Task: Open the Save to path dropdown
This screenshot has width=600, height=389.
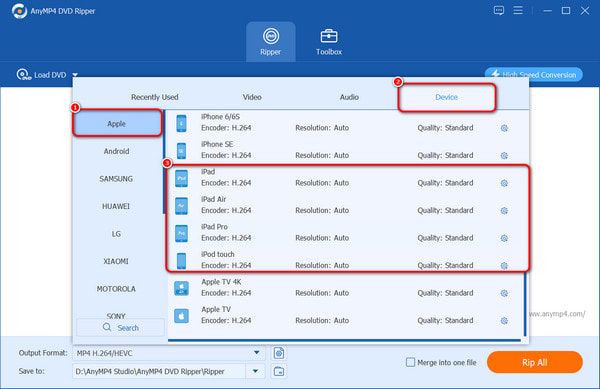Action: click(256, 371)
